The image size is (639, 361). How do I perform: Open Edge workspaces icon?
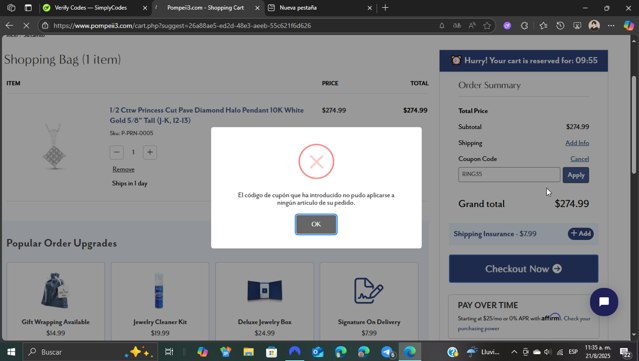pos(11,8)
